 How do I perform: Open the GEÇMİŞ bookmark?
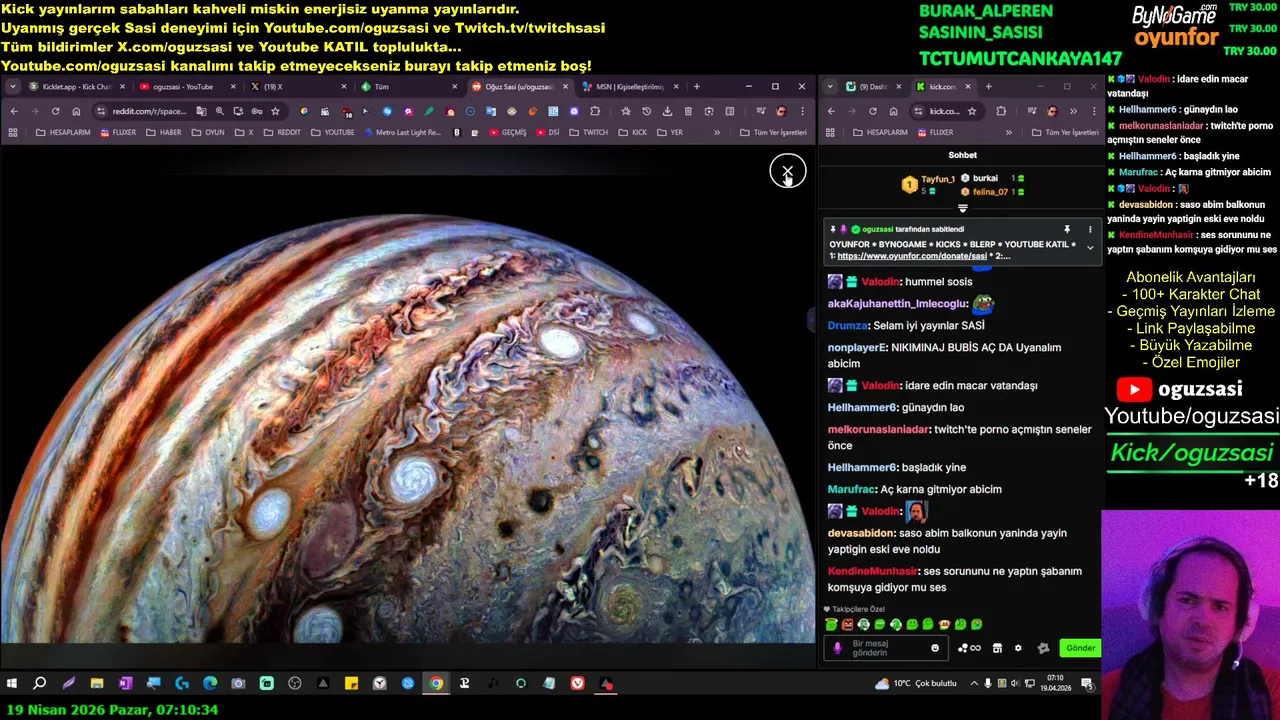507,132
